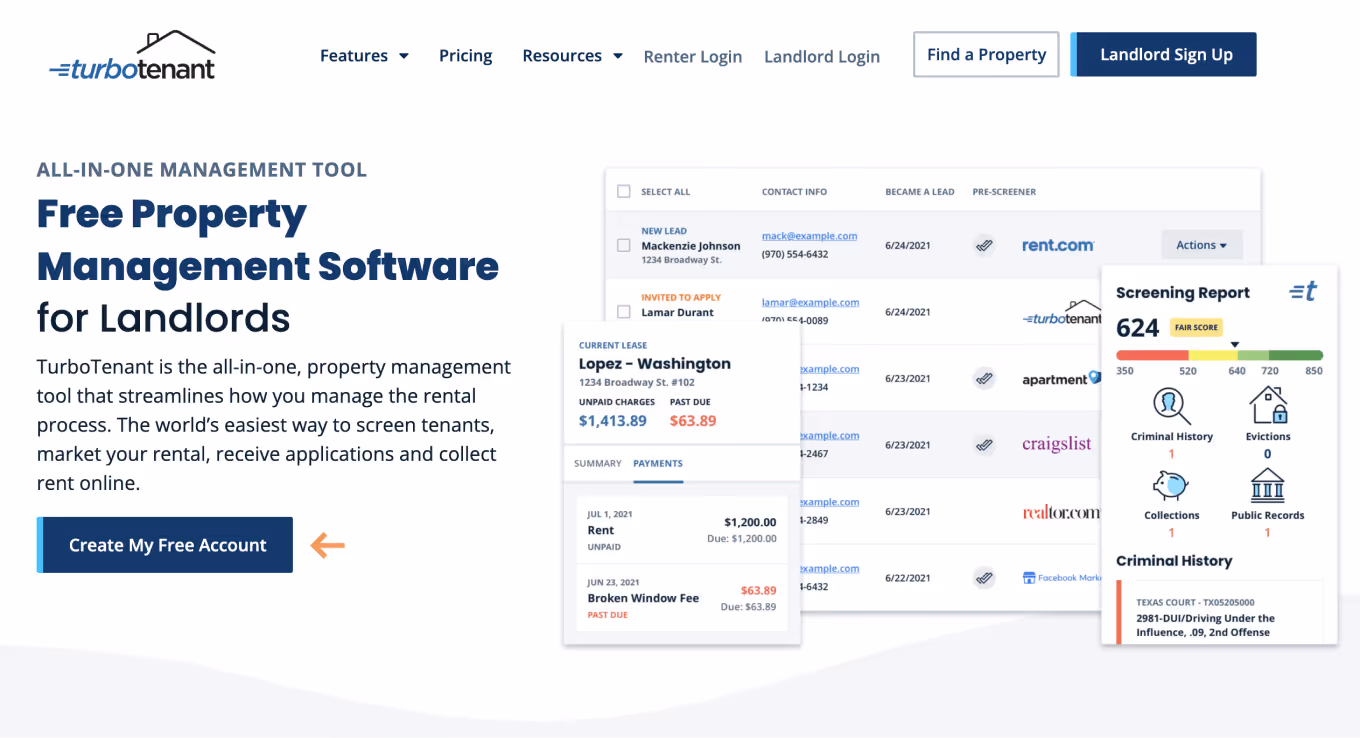
Task: Check the Mackenzie Johnson lead checkbox
Action: pos(624,245)
